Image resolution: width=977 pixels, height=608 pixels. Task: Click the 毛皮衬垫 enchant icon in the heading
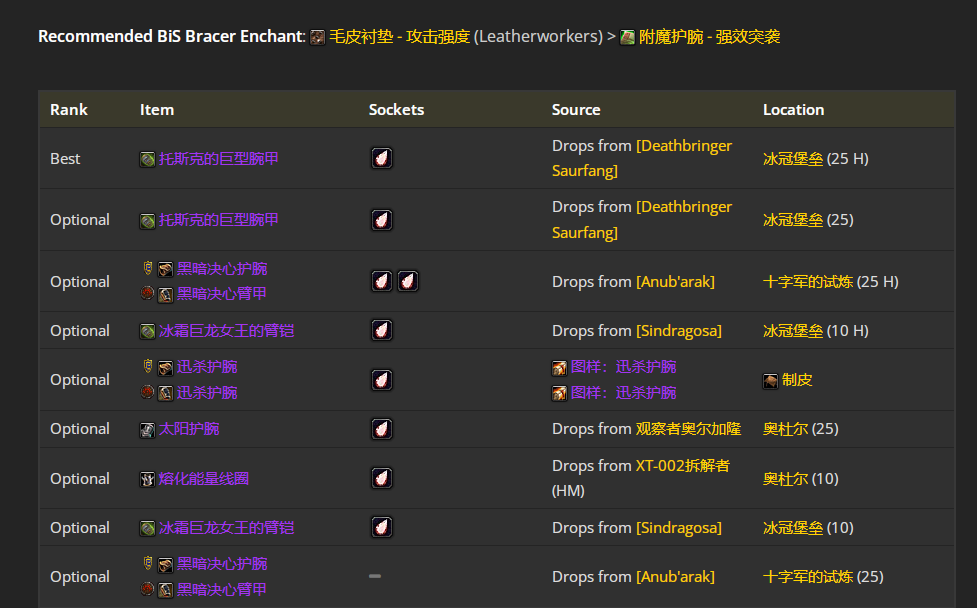(x=318, y=35)
